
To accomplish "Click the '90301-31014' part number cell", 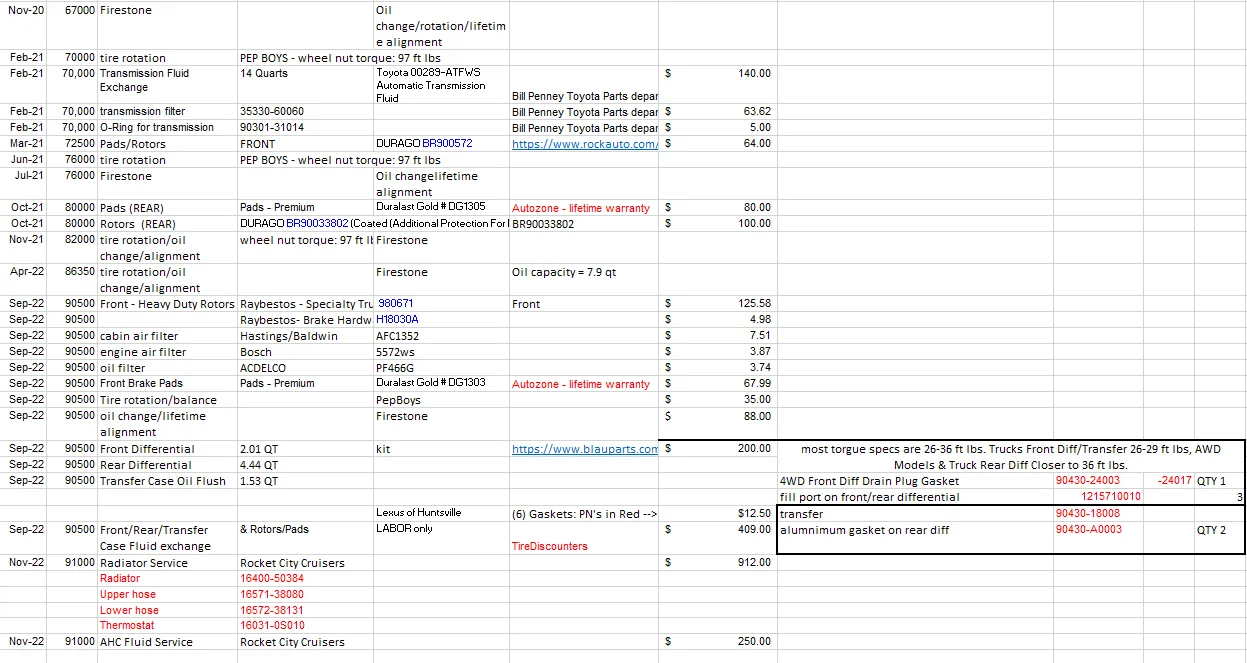I will [x=305, y=127].
